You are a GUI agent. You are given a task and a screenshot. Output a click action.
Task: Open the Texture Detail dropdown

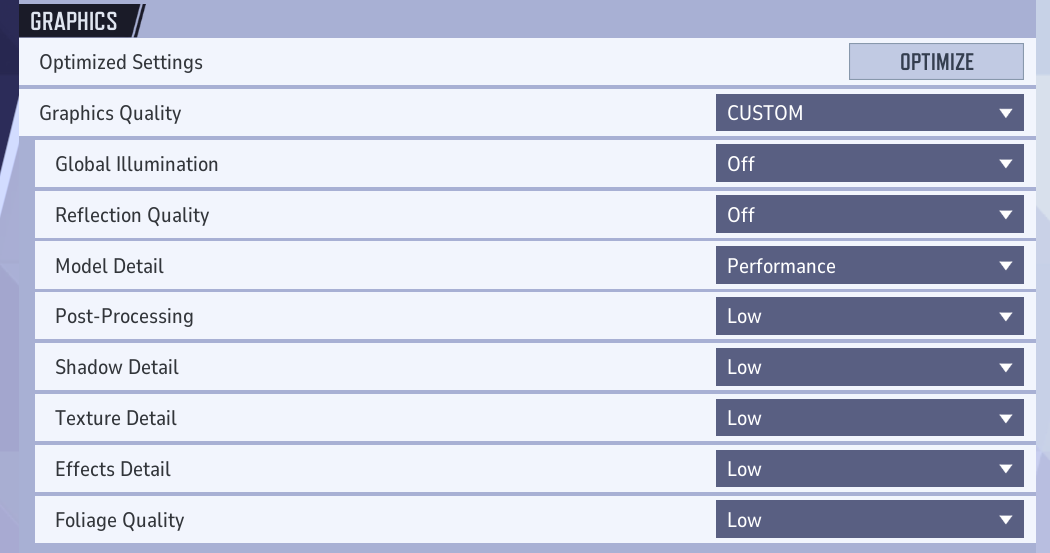[x=869, y=419]
